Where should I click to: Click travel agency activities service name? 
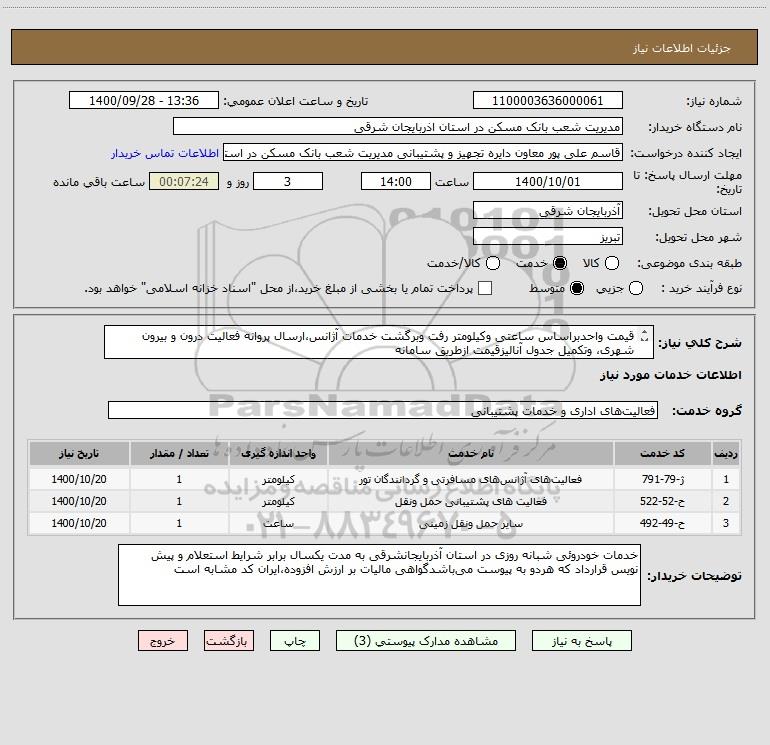point(470,479)
